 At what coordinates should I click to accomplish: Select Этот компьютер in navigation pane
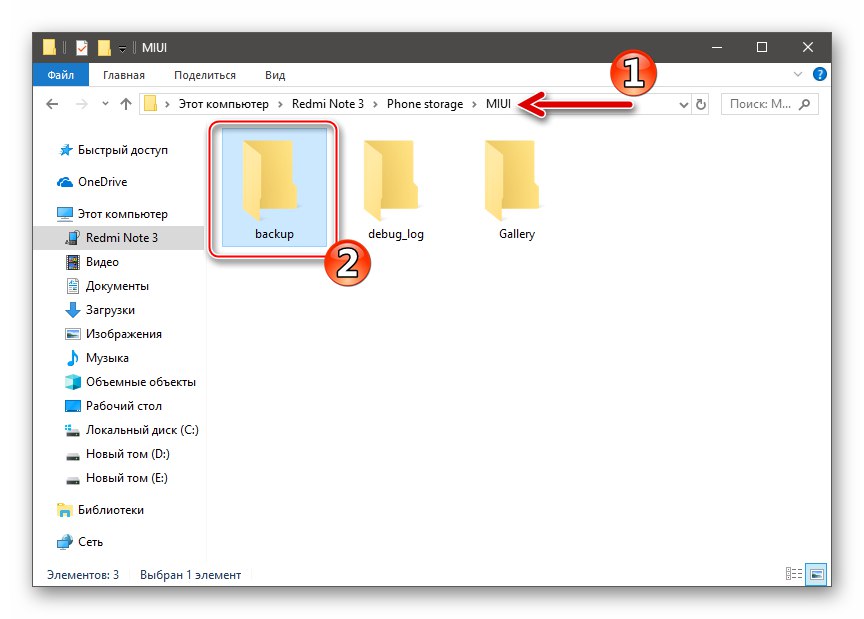(112, 214)
